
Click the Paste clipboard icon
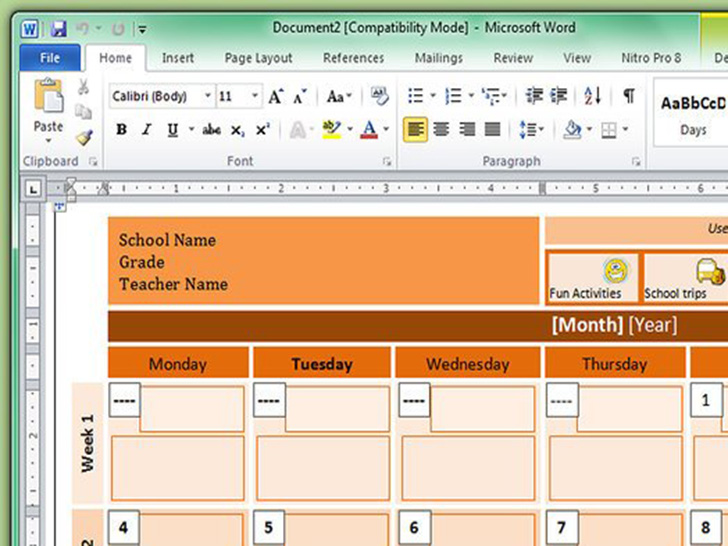(x=48, y=96)
